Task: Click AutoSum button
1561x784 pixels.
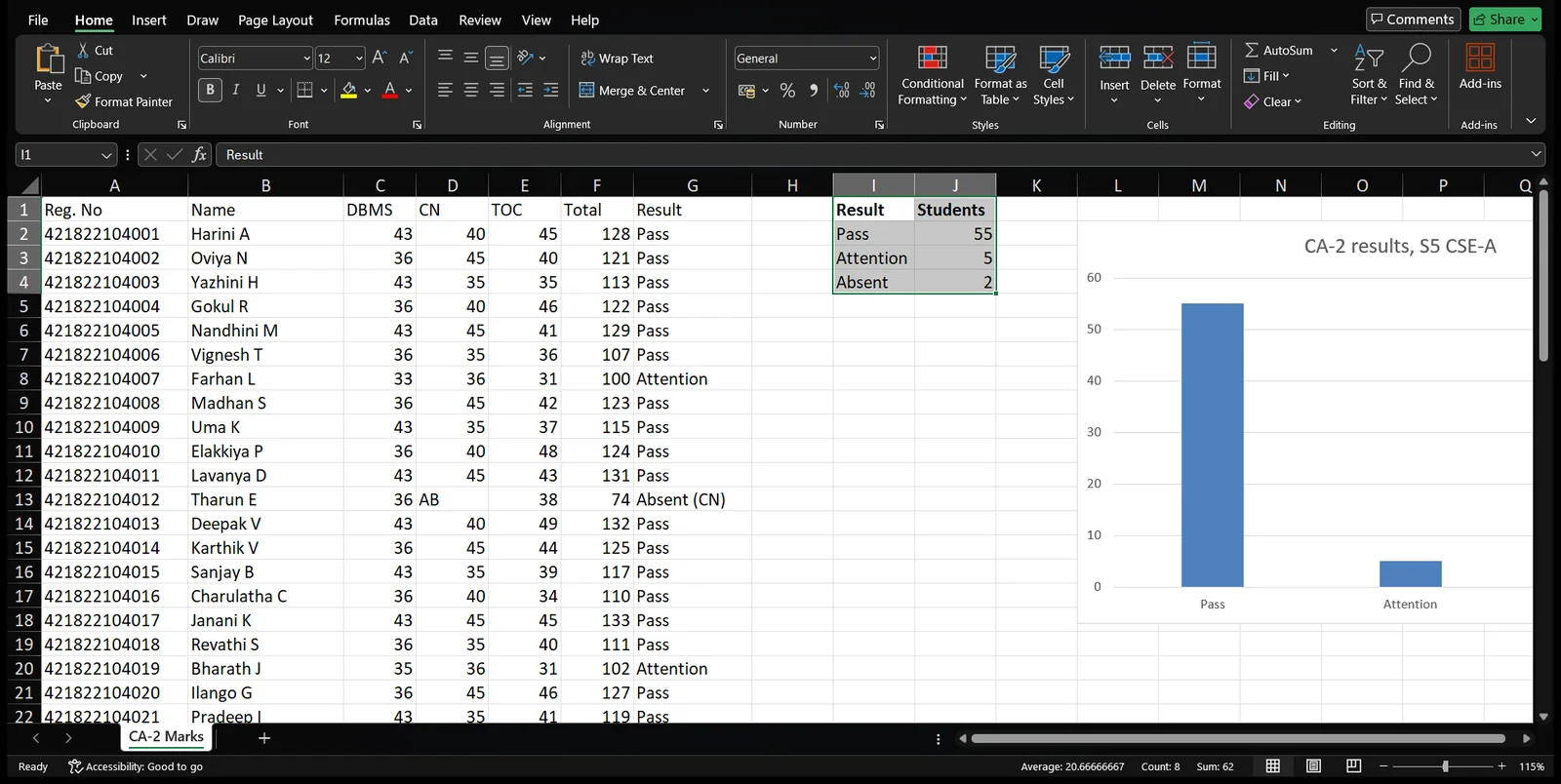Action: tap(1279, 51)
